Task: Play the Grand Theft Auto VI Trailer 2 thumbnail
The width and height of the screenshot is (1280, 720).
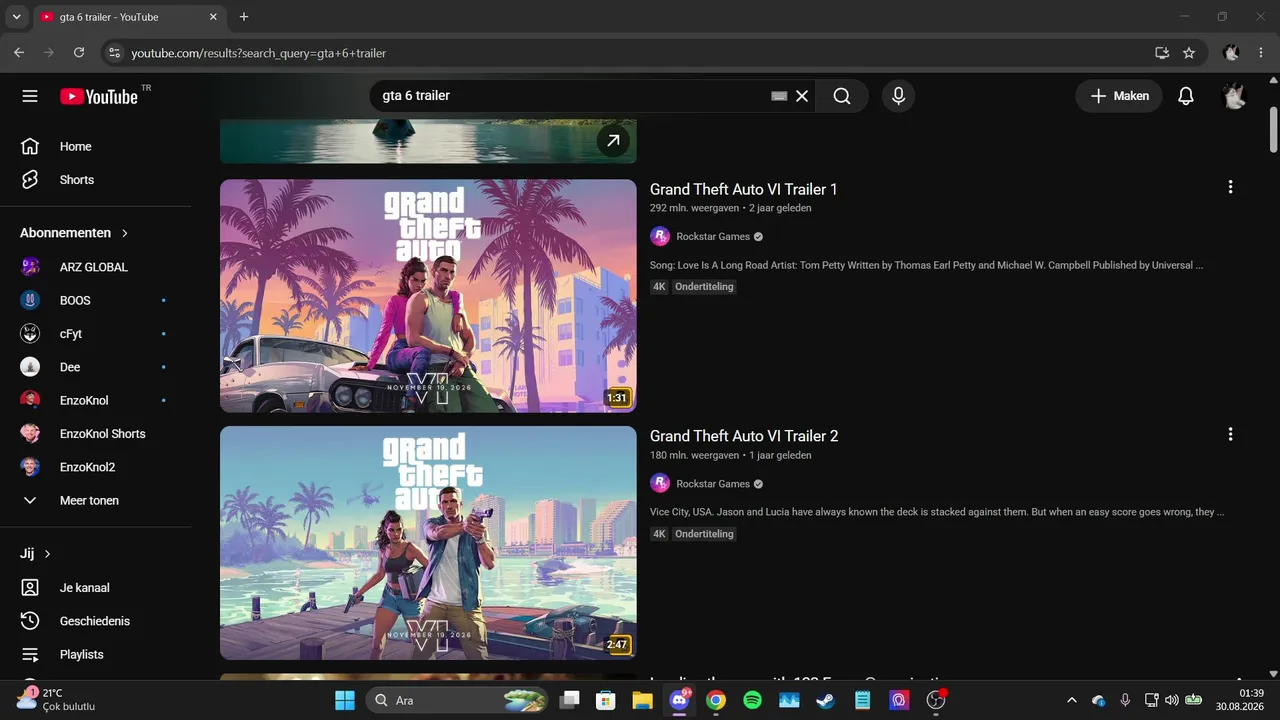Action: 428,543
